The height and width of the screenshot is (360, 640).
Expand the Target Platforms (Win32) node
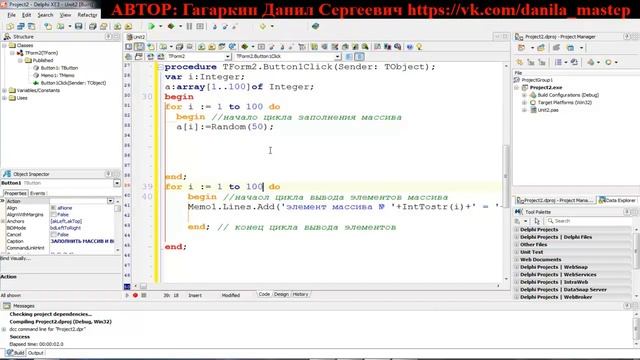[x=524, y=102]
